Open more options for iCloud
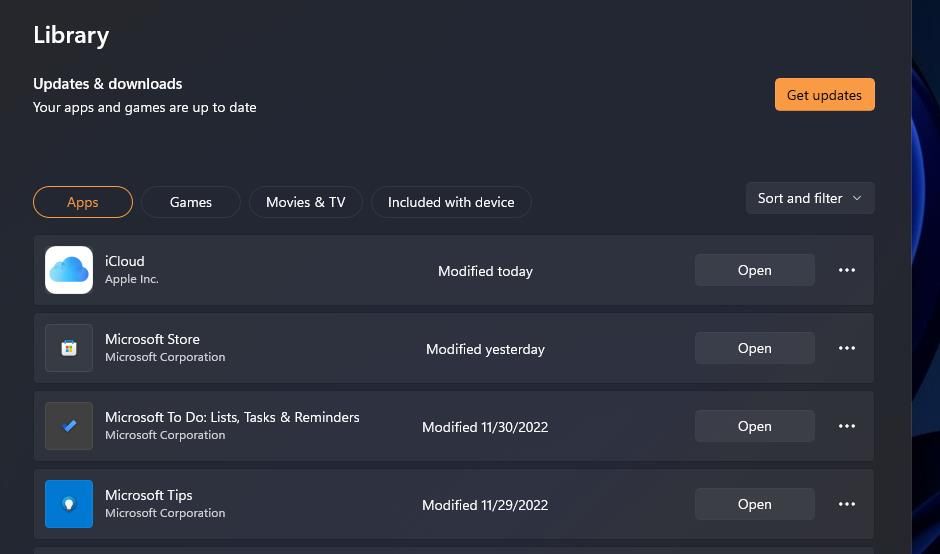Image resolution: width=940 pixels, height=554 pixels. (846, 270)
